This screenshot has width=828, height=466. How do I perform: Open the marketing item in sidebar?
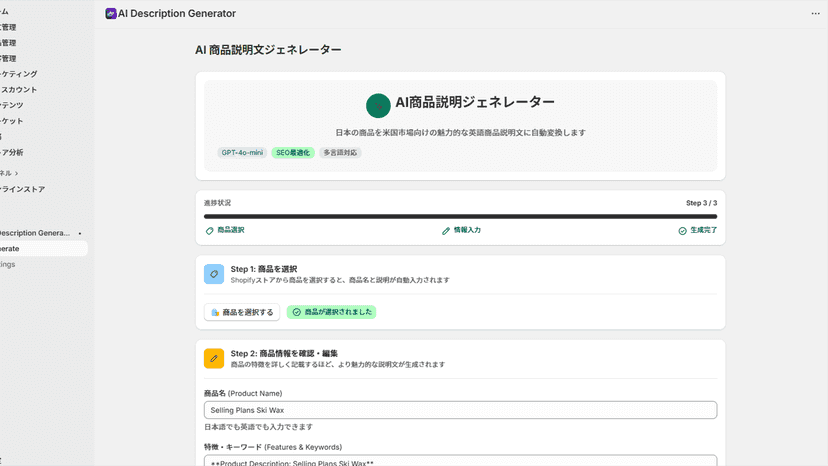point(19,74)
